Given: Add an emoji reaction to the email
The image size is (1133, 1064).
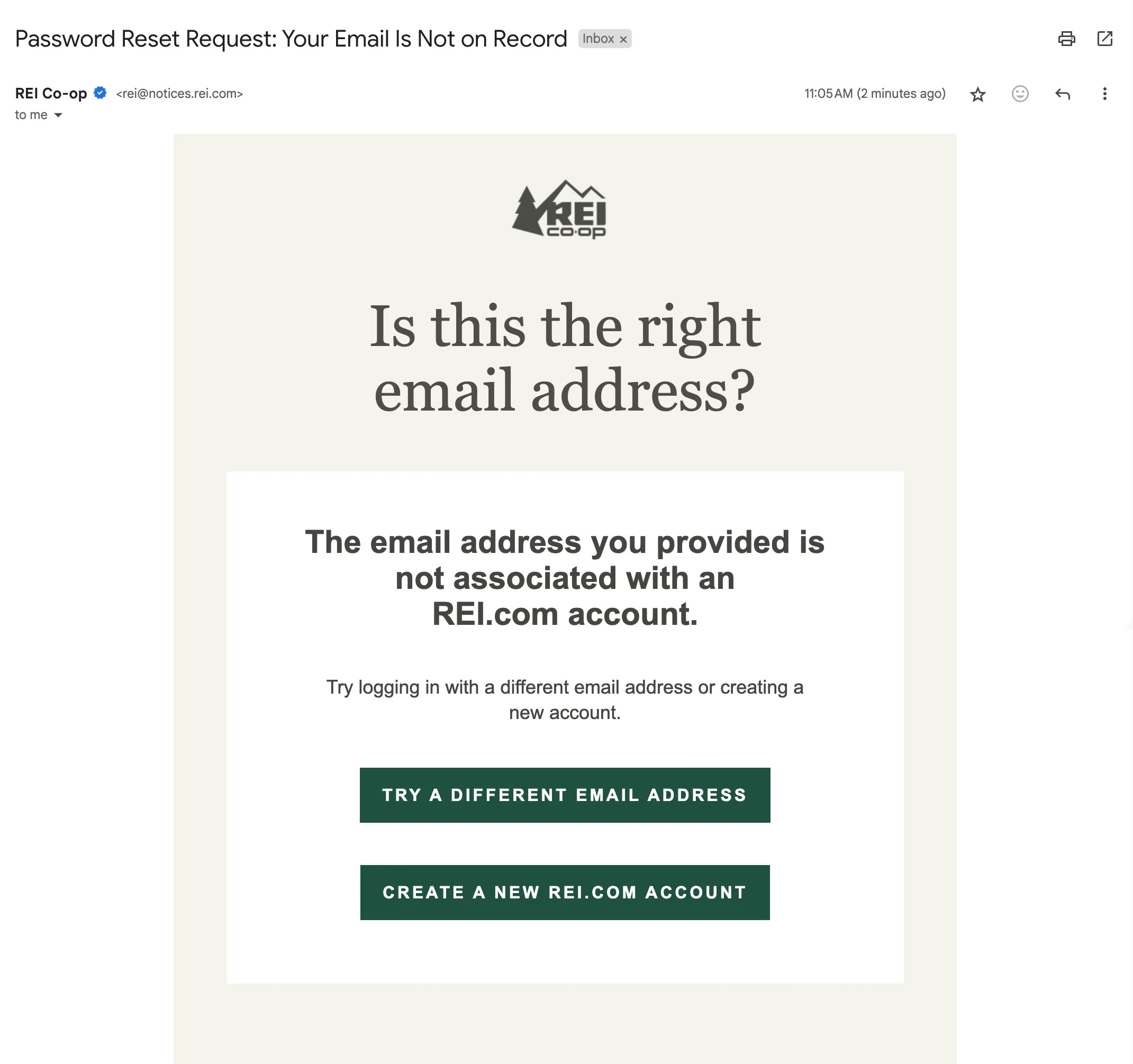Looking at the screenshot, I should coord(1020,94).
